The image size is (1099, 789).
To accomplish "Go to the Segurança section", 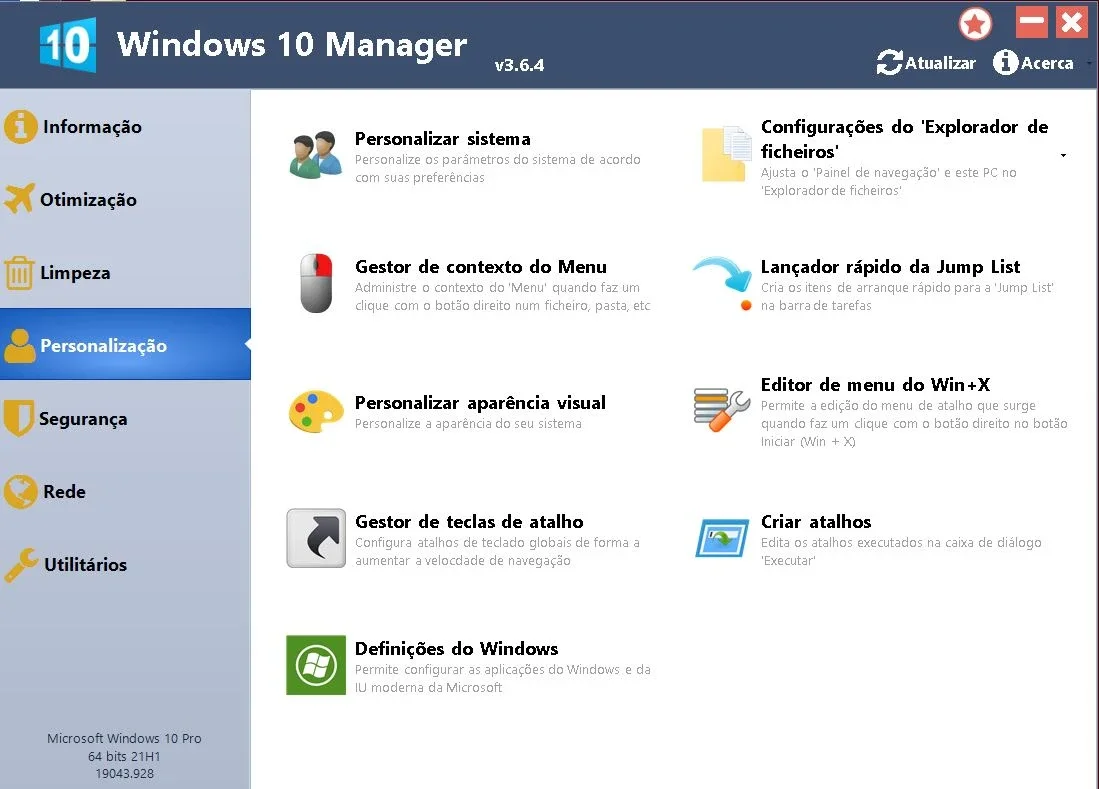I will click(125, 418).
